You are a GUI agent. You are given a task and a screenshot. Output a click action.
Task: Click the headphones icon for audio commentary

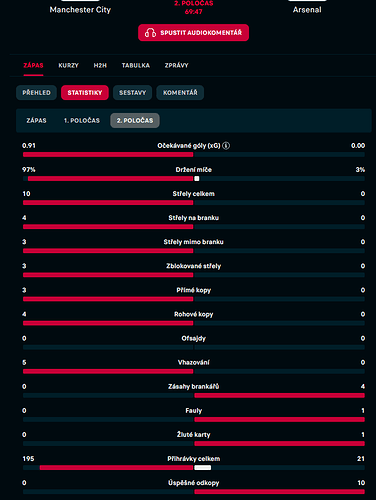coord(150,33)
